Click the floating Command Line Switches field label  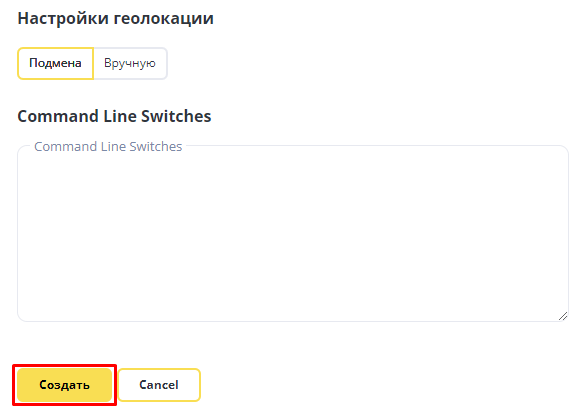pyautogui.click(x=108, y=146)
